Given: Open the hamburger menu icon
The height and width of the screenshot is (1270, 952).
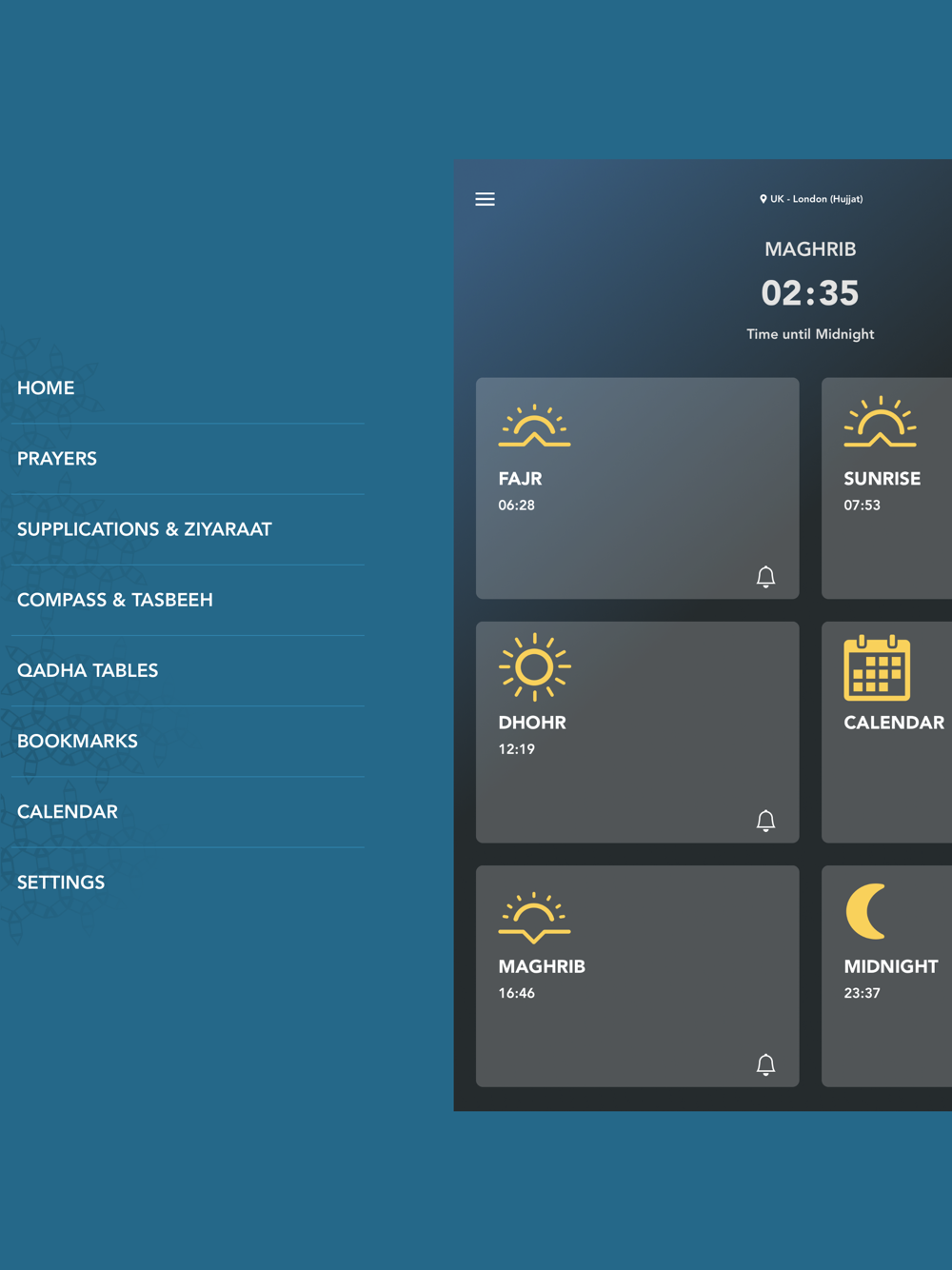Looking at the screenshot, I should click(485, 199).
